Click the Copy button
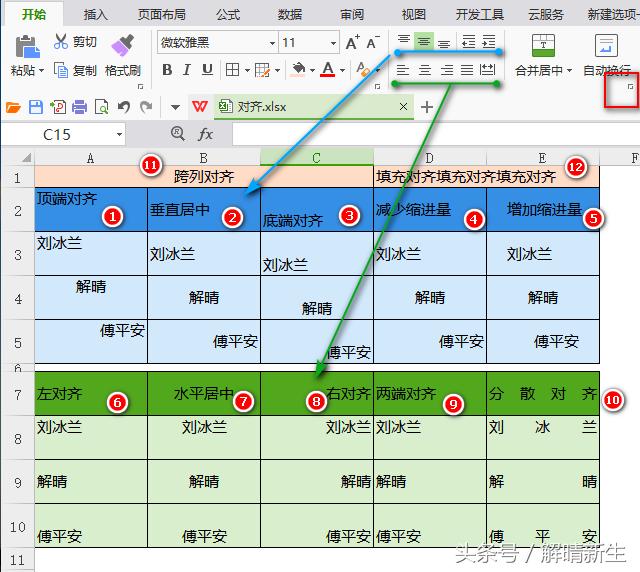The image size is (640, 572). (76, 70)
